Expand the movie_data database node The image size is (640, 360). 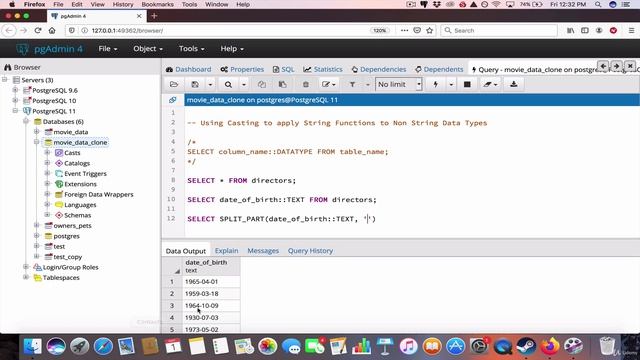click(x=37, y=132)
